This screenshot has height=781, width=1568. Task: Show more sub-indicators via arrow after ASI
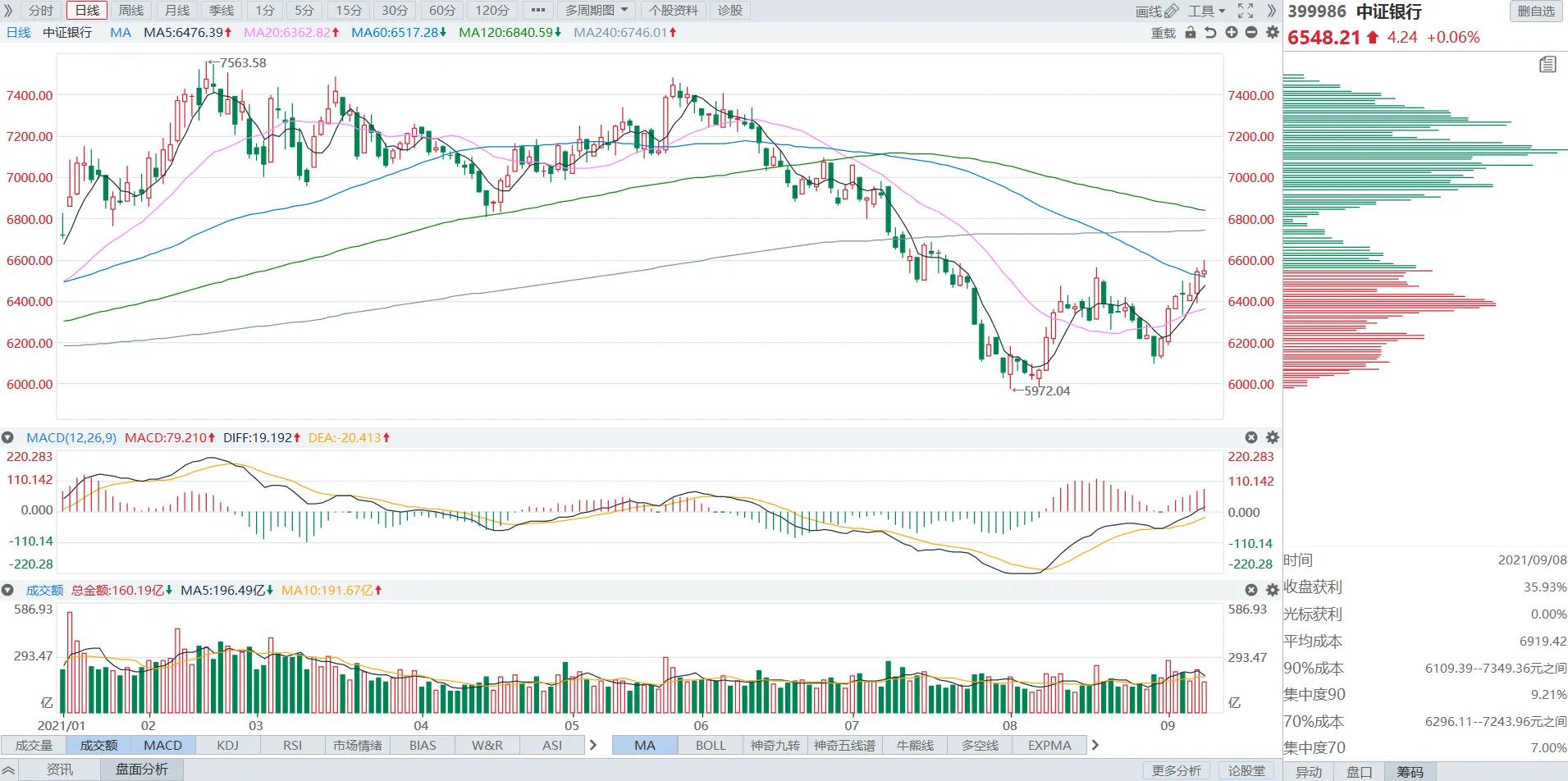[593, 745]
